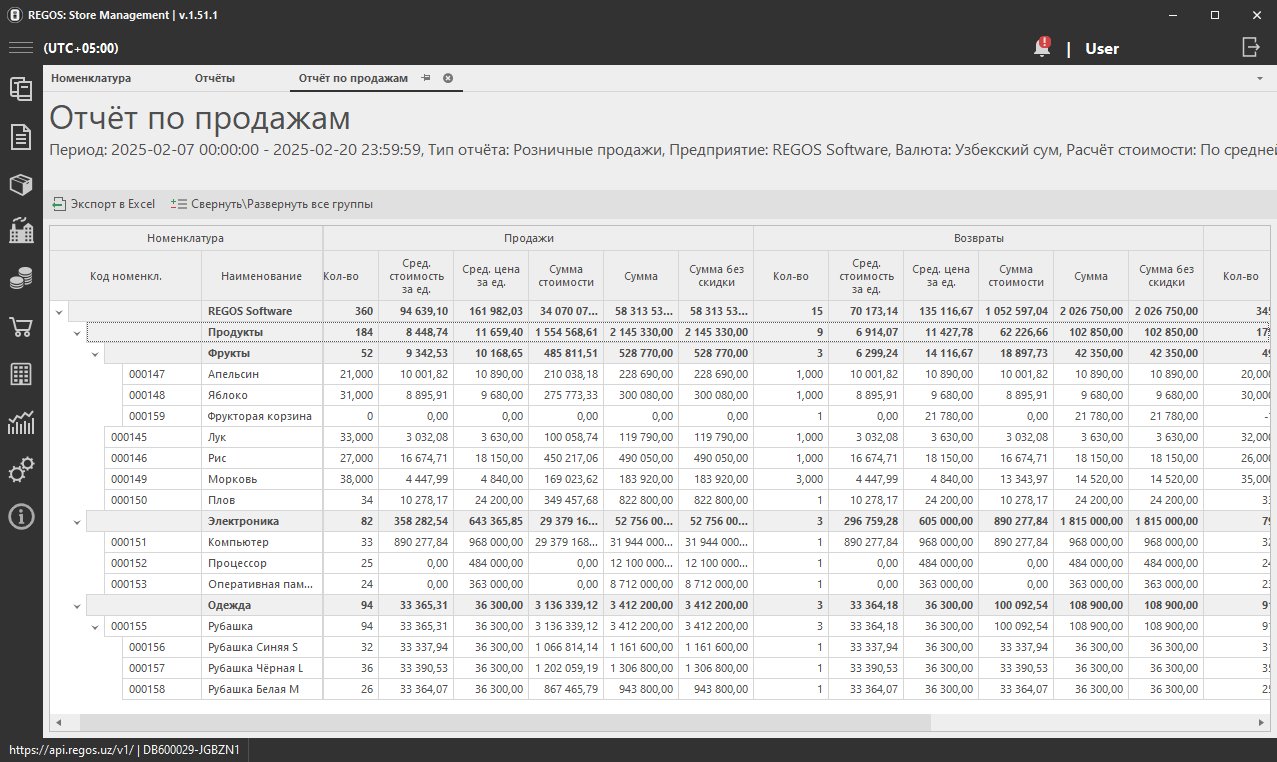The height and width of the screenshot is (762, 1277).
Task: Open the chart reports sidebar icon
Action: (x=21, y=422)
